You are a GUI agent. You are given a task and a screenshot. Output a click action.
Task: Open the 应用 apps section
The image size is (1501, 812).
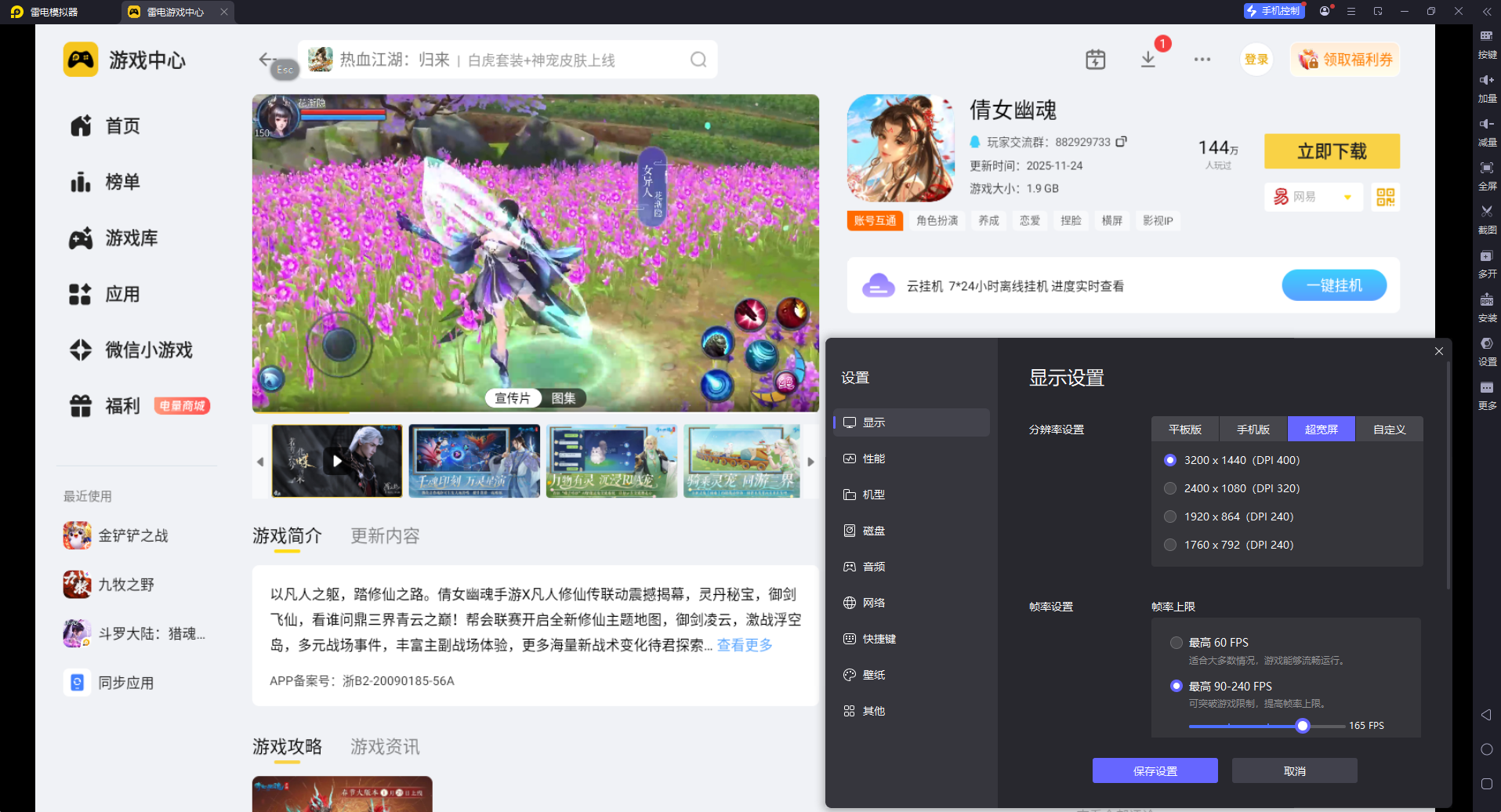106,295
